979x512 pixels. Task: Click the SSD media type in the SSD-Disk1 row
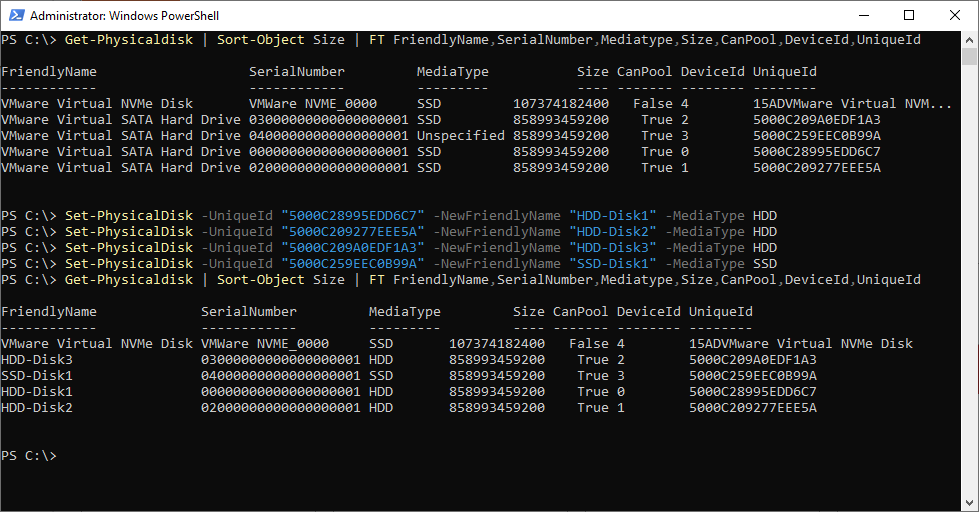(381, 376)
